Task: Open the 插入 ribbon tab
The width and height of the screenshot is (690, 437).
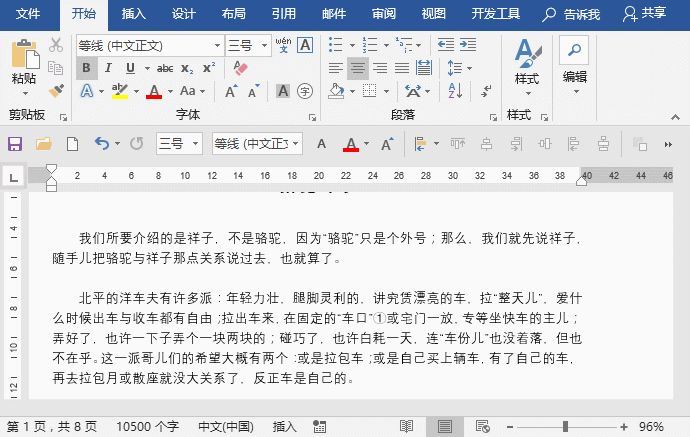Action: click(133, 14)
